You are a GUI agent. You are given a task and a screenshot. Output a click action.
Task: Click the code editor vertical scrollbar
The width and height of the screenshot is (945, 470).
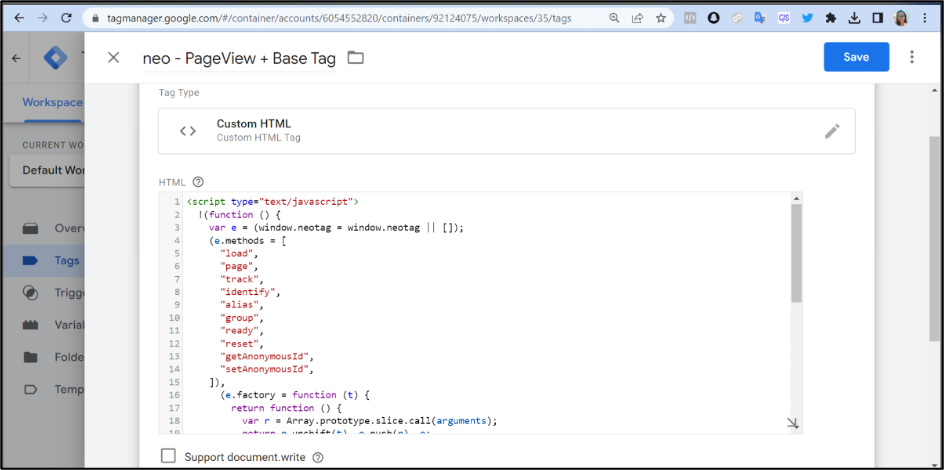(x=796, y=253)
